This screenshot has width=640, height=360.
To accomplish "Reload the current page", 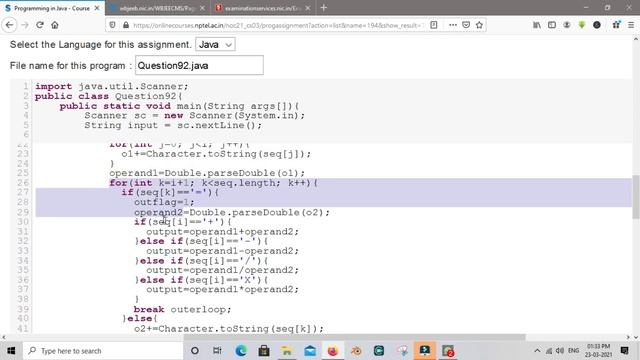I will (x=40, y=25).
